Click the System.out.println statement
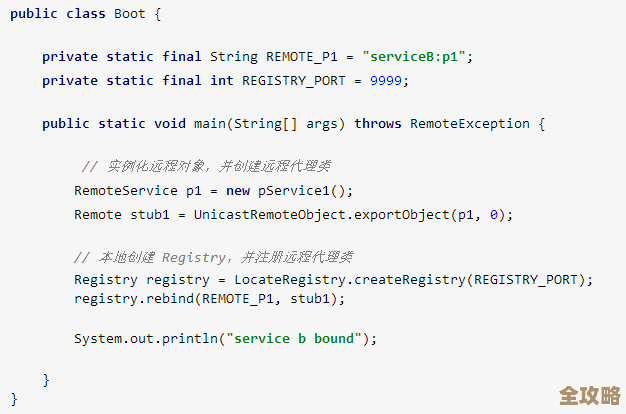626x414 pixels. coord(148,338)
